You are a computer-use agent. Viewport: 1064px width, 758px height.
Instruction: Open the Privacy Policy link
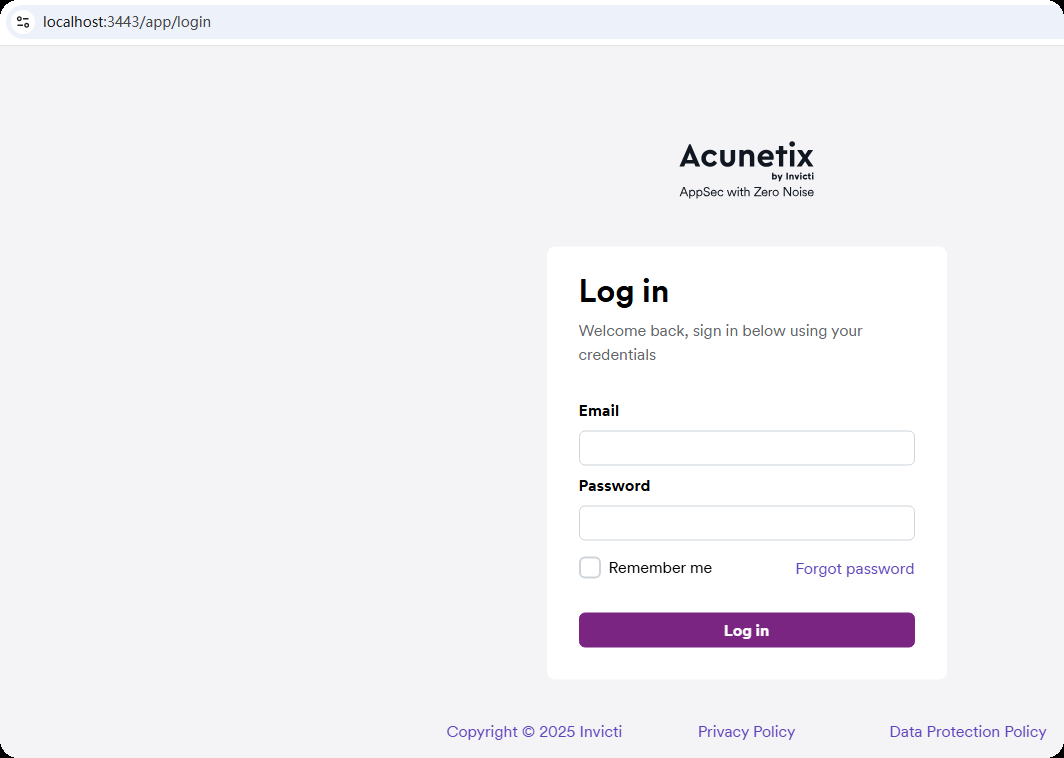(x=746, y=732)
